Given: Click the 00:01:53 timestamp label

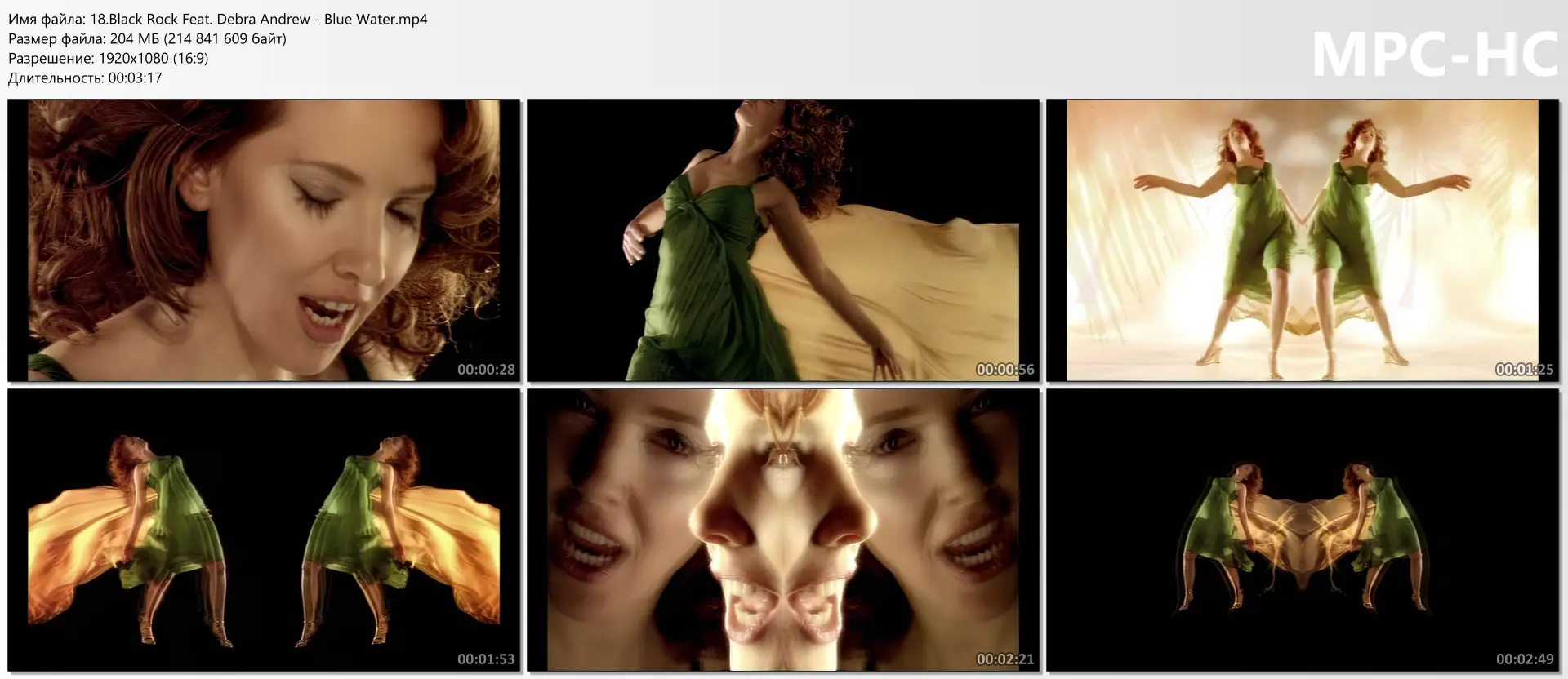Looking at the screenshot, I should tap(486, 659).
